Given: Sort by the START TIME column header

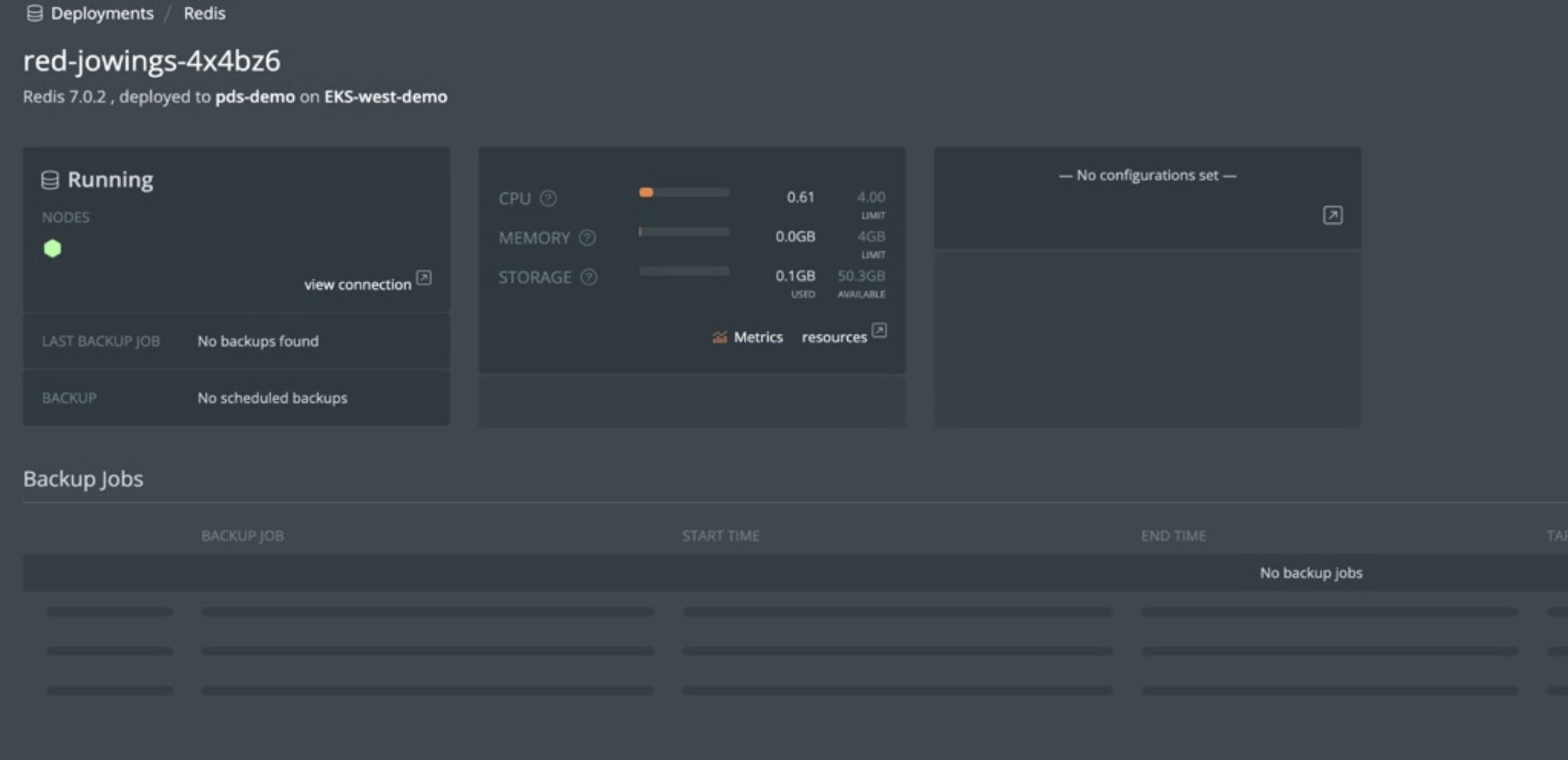Looking at the screenshot, I should pos(720,536).
